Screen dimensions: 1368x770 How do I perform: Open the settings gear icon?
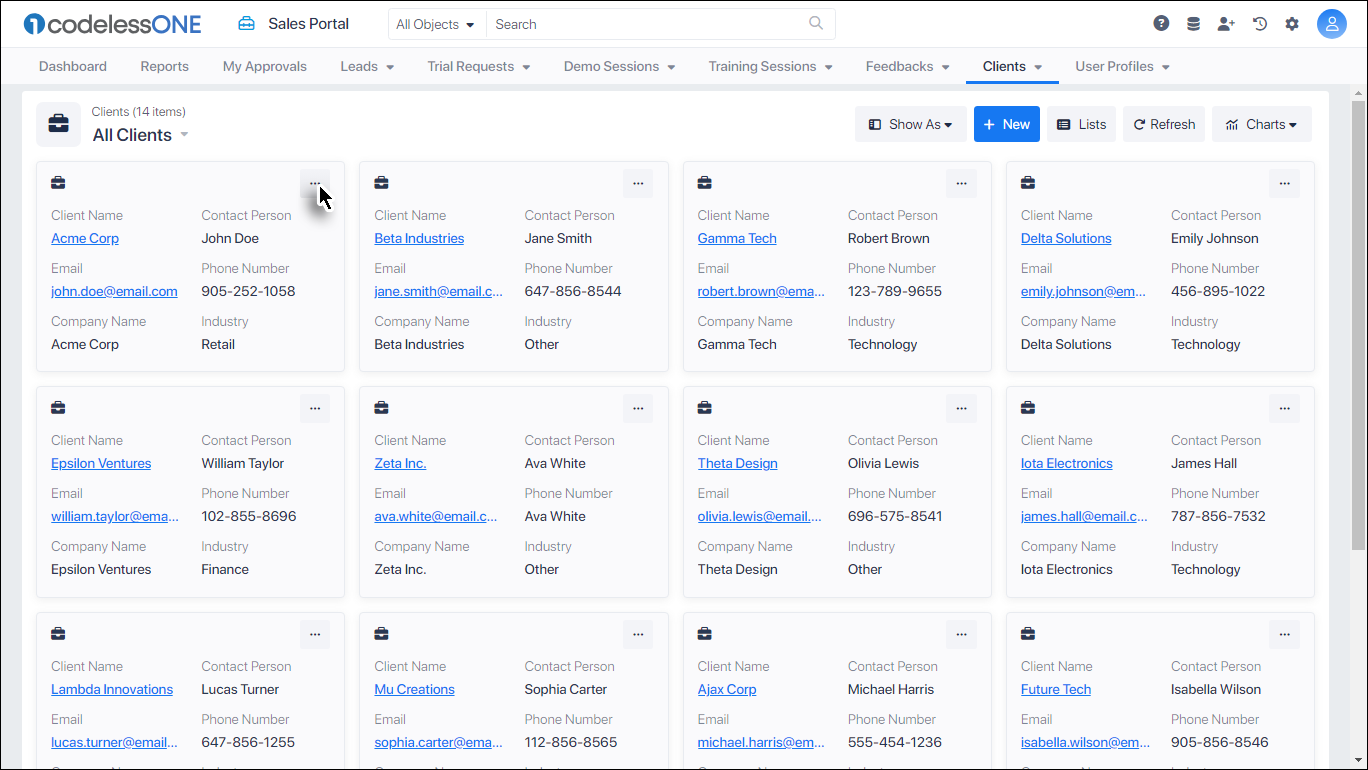(1292, 23)
